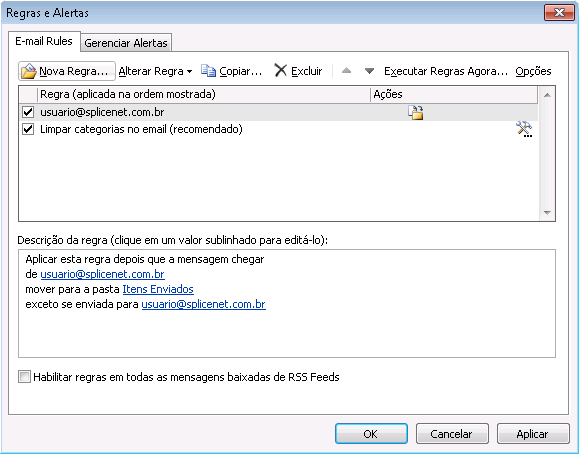This screenshot has height=454, width=579.
Task: Switch to the Gerenciar Alertas tab
Action: [x=126, y=43]
